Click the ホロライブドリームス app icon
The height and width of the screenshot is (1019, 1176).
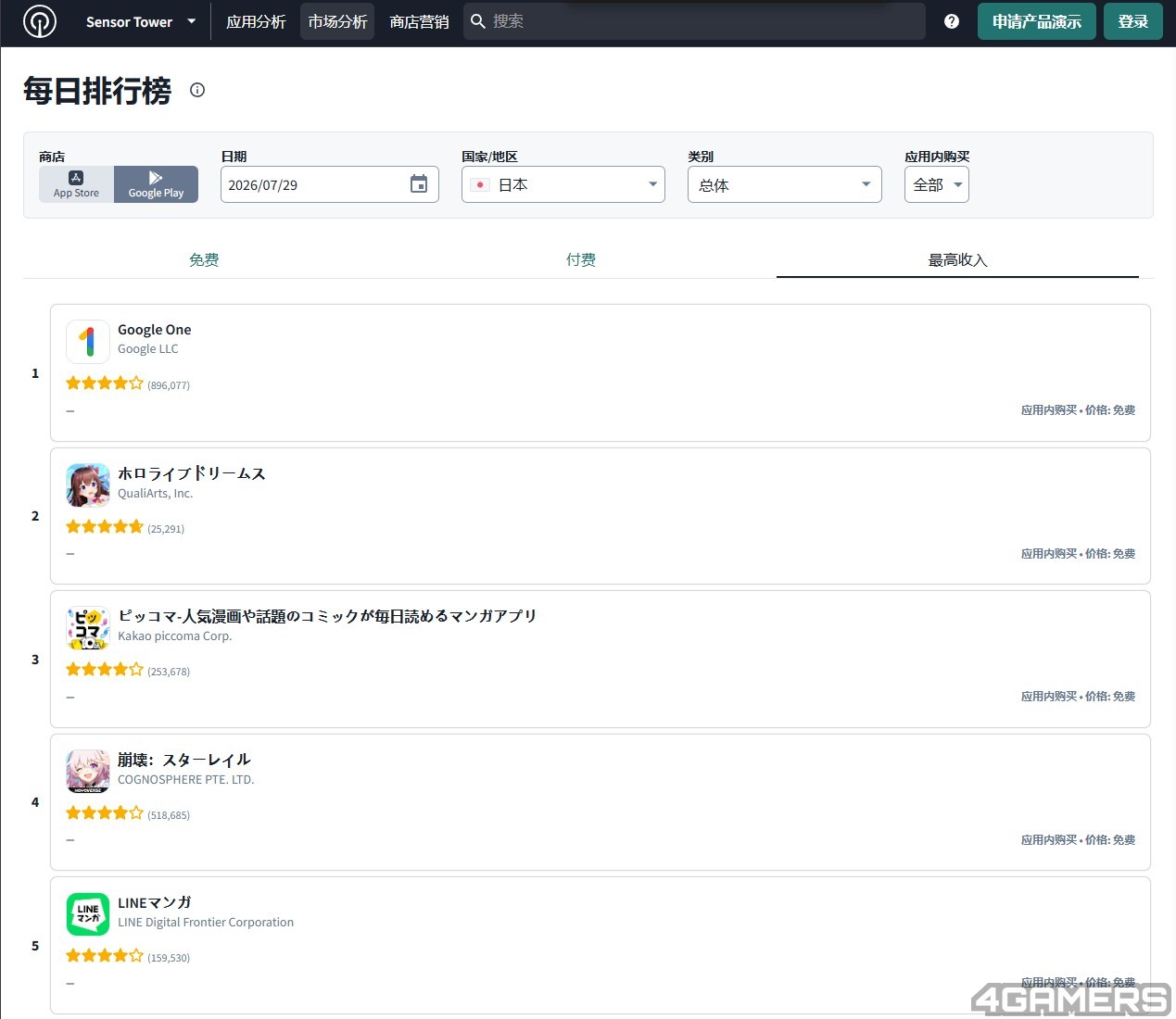pos(88,485)
